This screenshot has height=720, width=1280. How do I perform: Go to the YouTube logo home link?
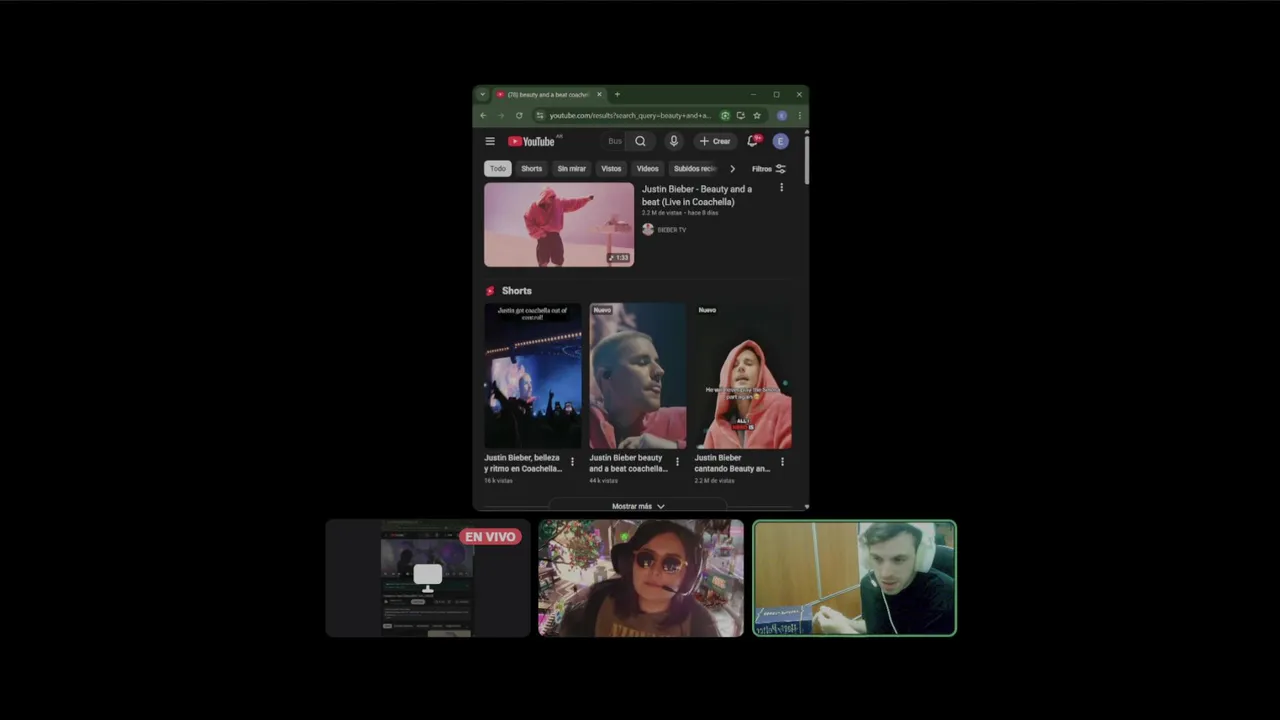pos(531,141)
